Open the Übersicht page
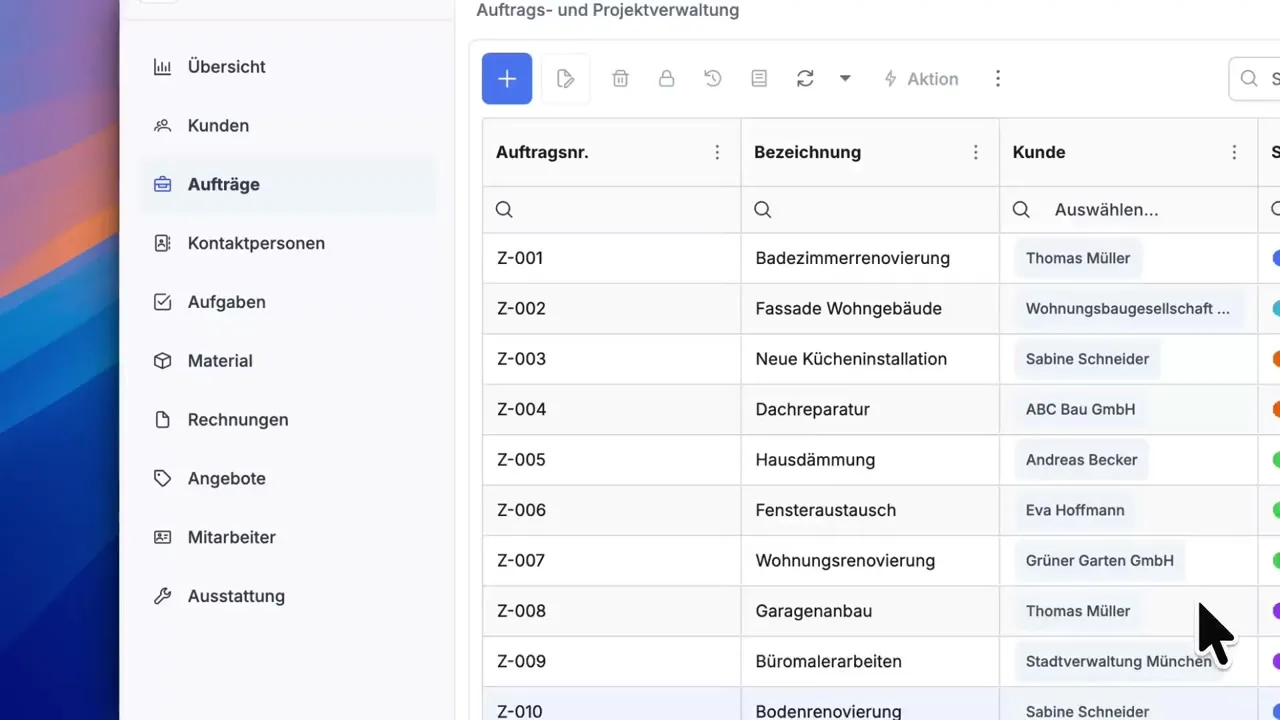Viewport: 1280px width, 720px height. [x=227, y=66]
